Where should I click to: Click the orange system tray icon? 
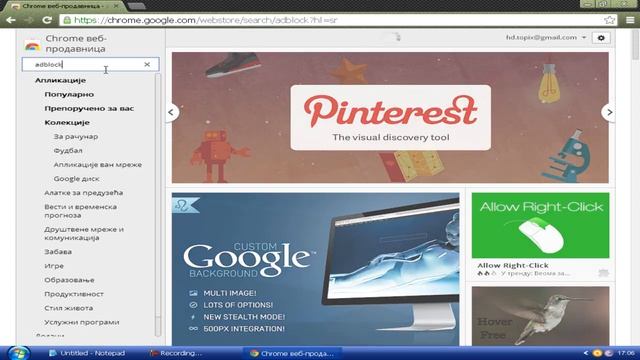pos(597,353)
